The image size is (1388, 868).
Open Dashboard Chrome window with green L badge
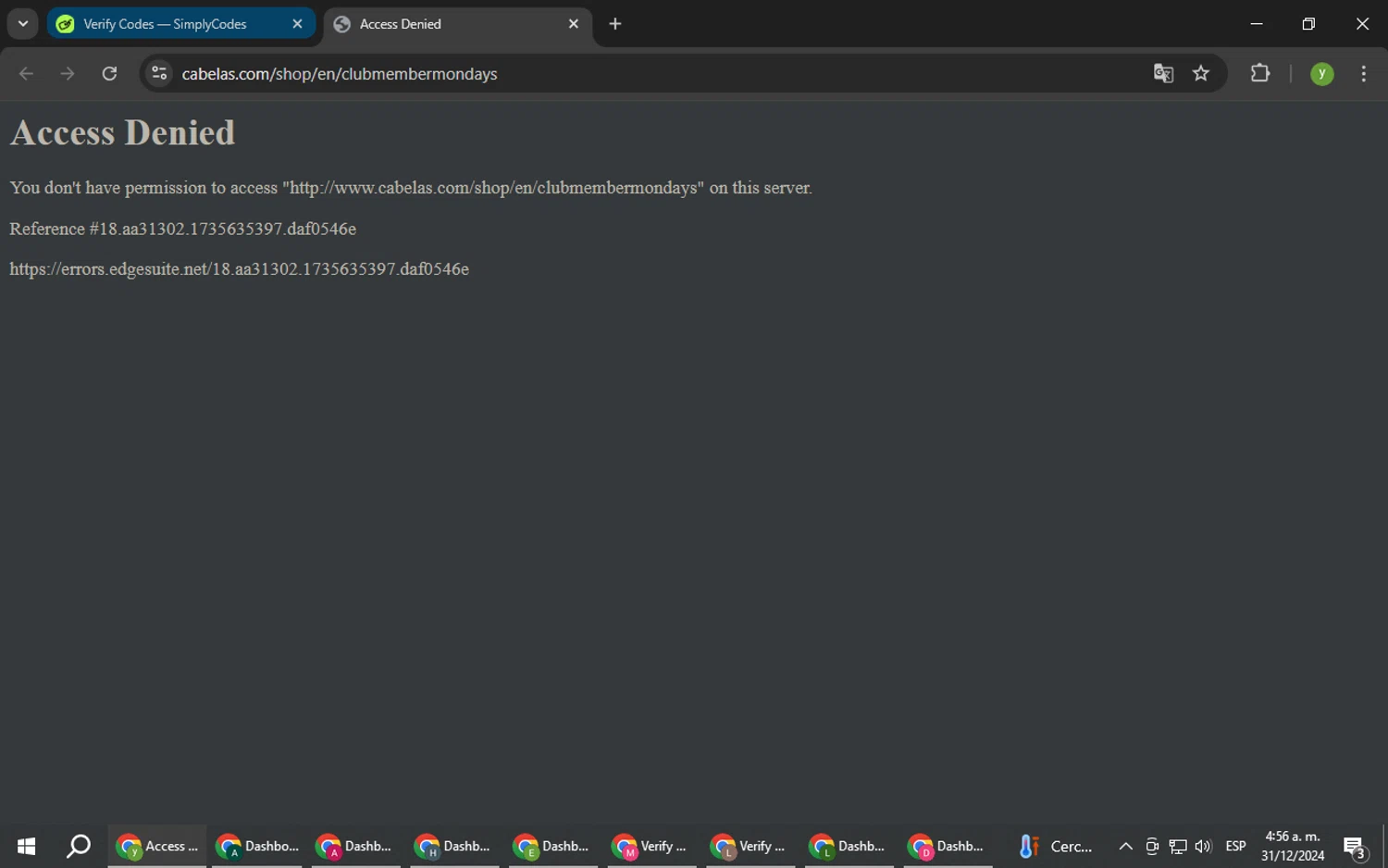pyautogui.click(x=849, y=846)
